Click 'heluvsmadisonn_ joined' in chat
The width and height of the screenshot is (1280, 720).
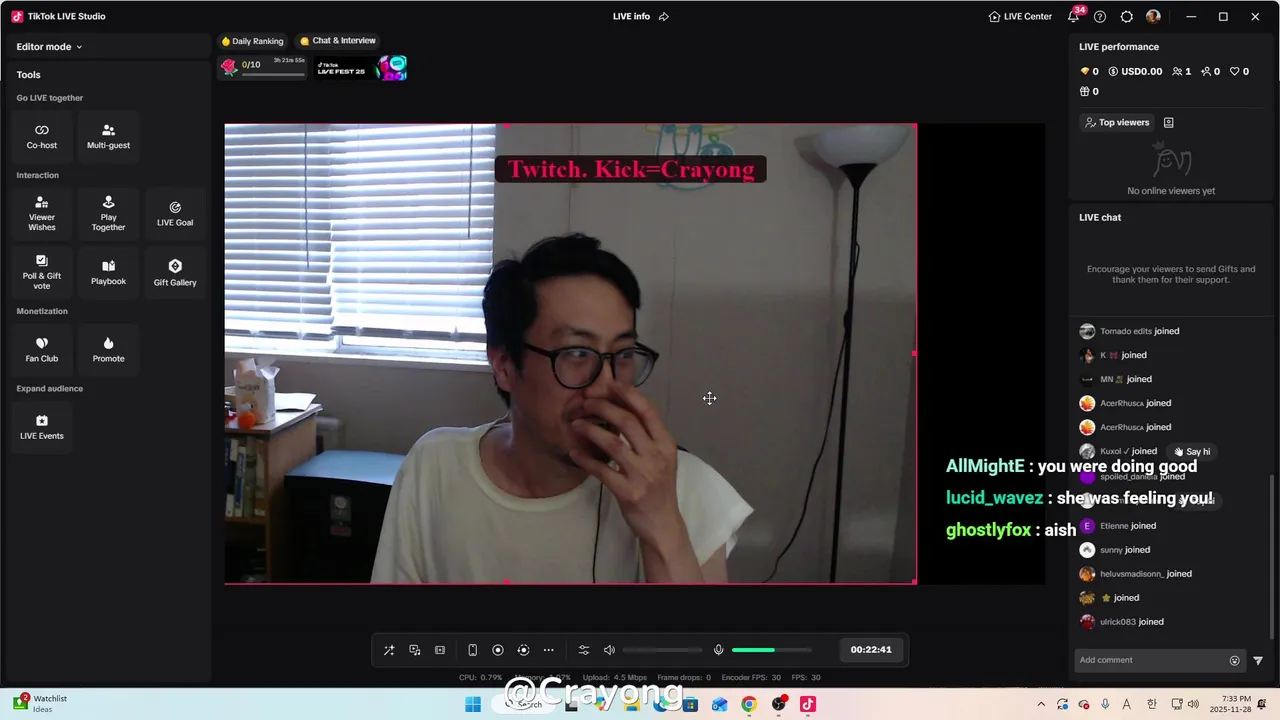(1145, 574)
